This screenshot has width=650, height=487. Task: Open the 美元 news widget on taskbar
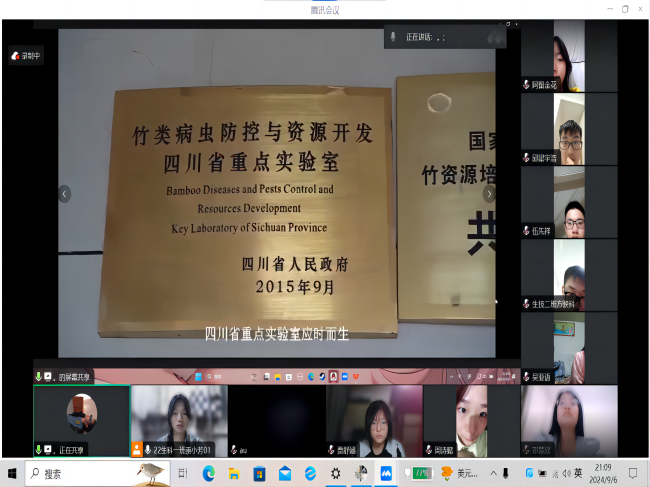(459, 473)
